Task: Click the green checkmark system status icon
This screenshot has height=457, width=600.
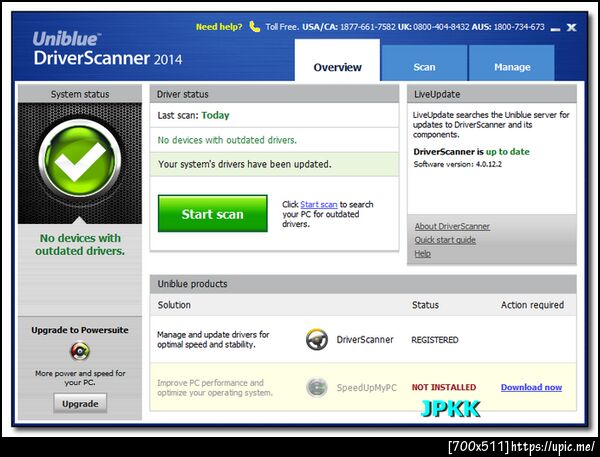Action: (80, 158)
